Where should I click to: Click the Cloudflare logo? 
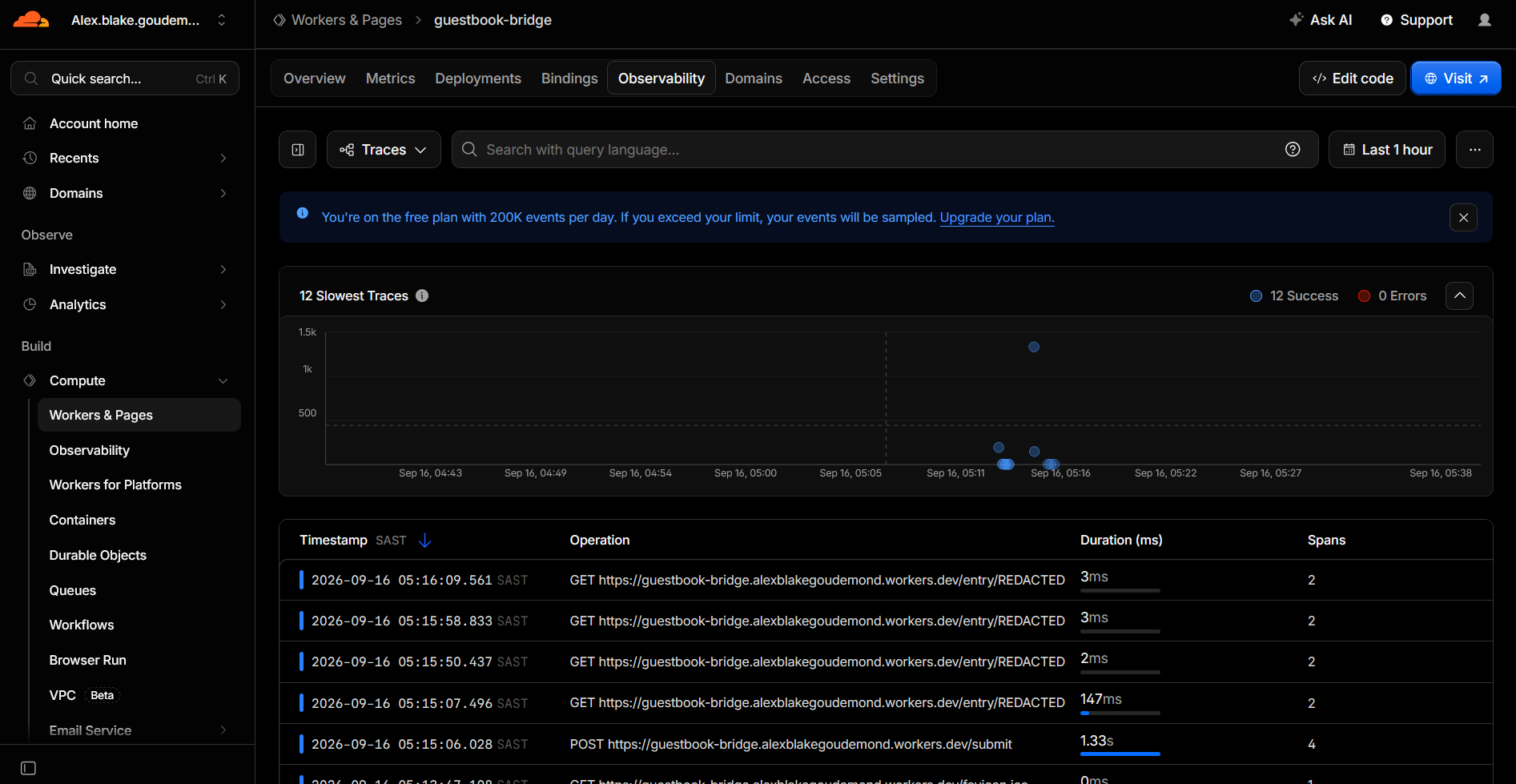point(31,20)
